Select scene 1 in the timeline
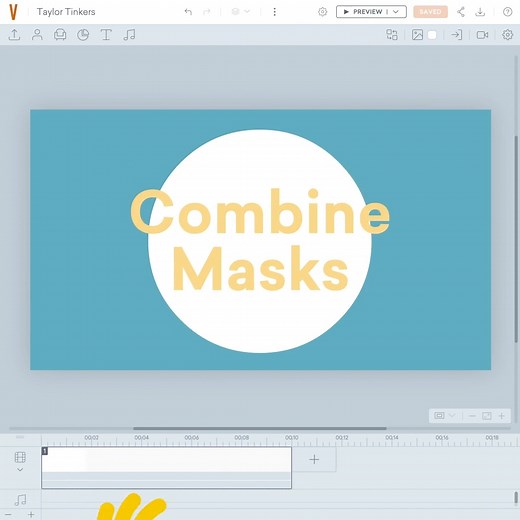This screenshot has height=520, width=520. pyautogui.click(x=166, y=468)
